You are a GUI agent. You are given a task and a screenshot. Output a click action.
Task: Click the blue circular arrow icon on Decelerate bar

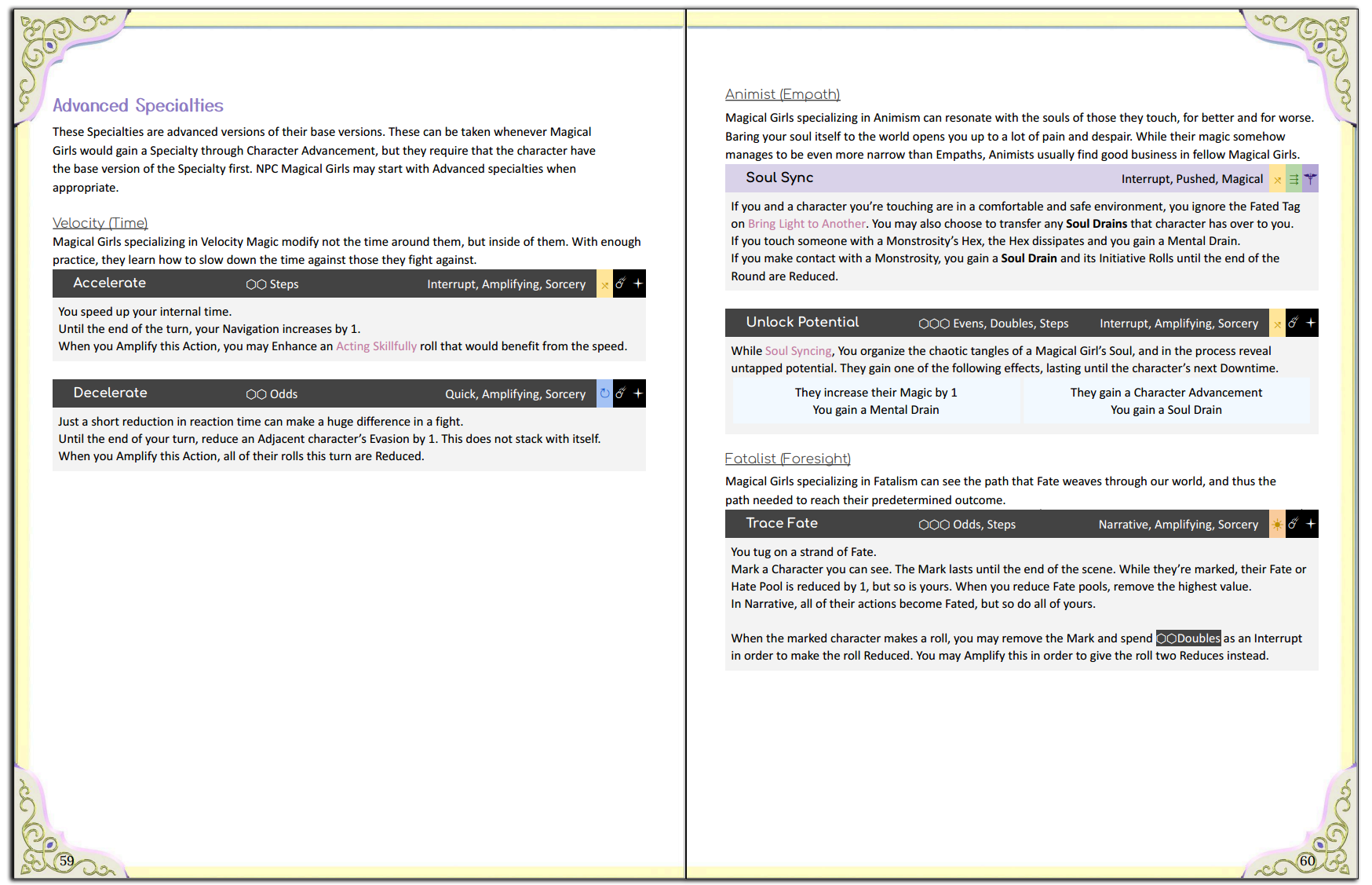click(x=604, y=394)
